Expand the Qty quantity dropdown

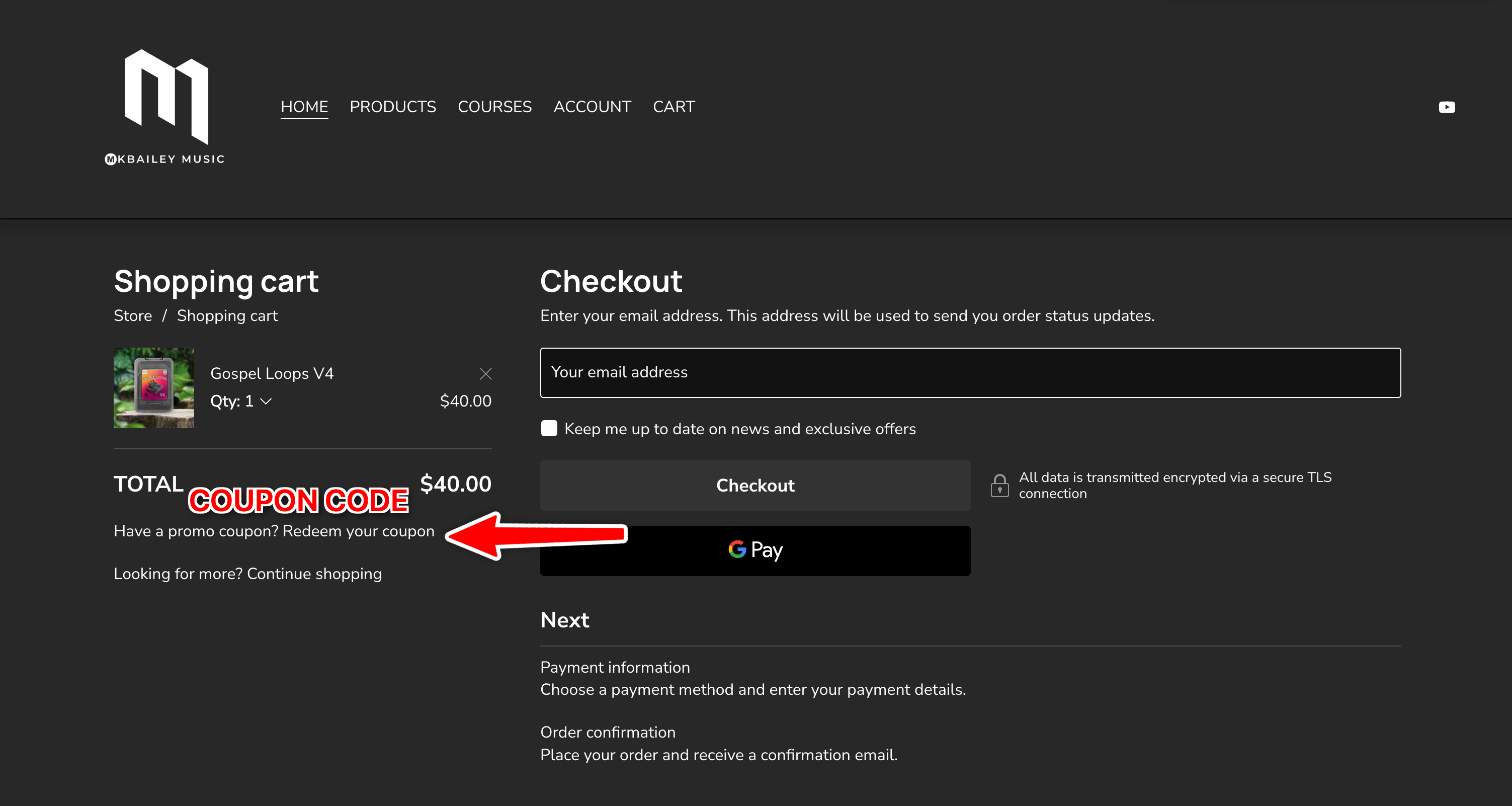pos(241,401)
